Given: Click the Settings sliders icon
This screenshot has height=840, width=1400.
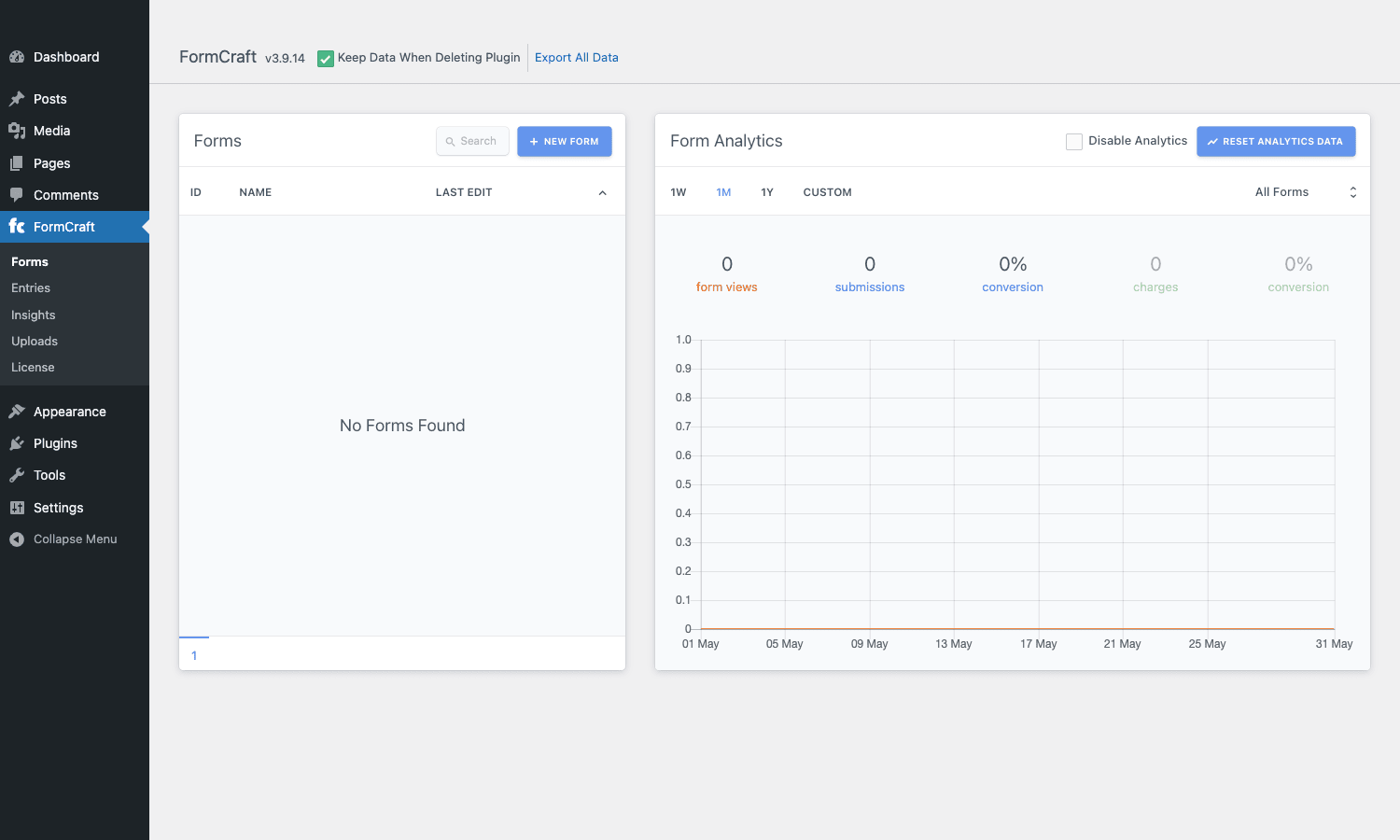Looking at the screenshot, I should point(17,508).
